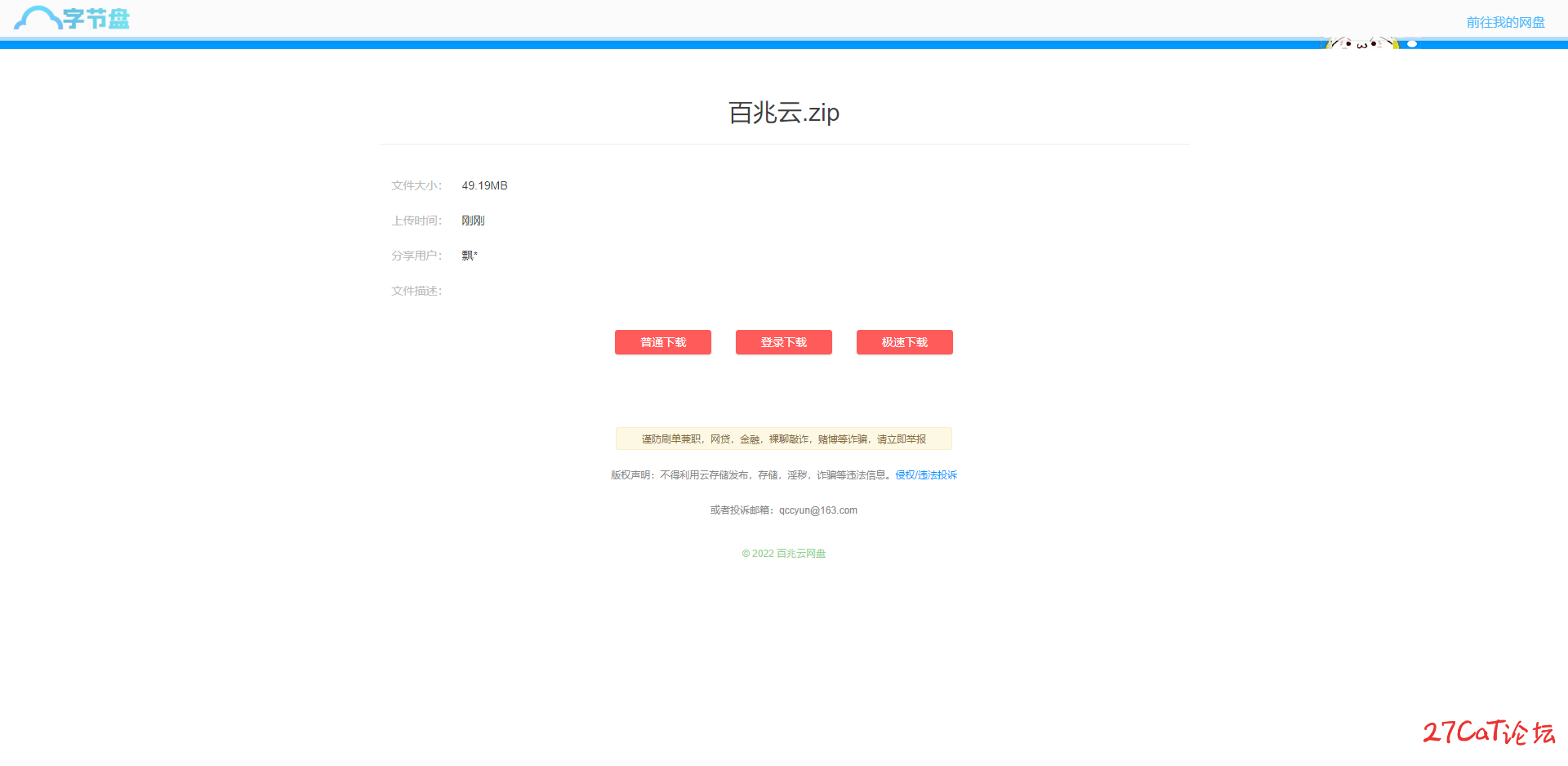Click the 上传时间 label

(x=416, y=220)
